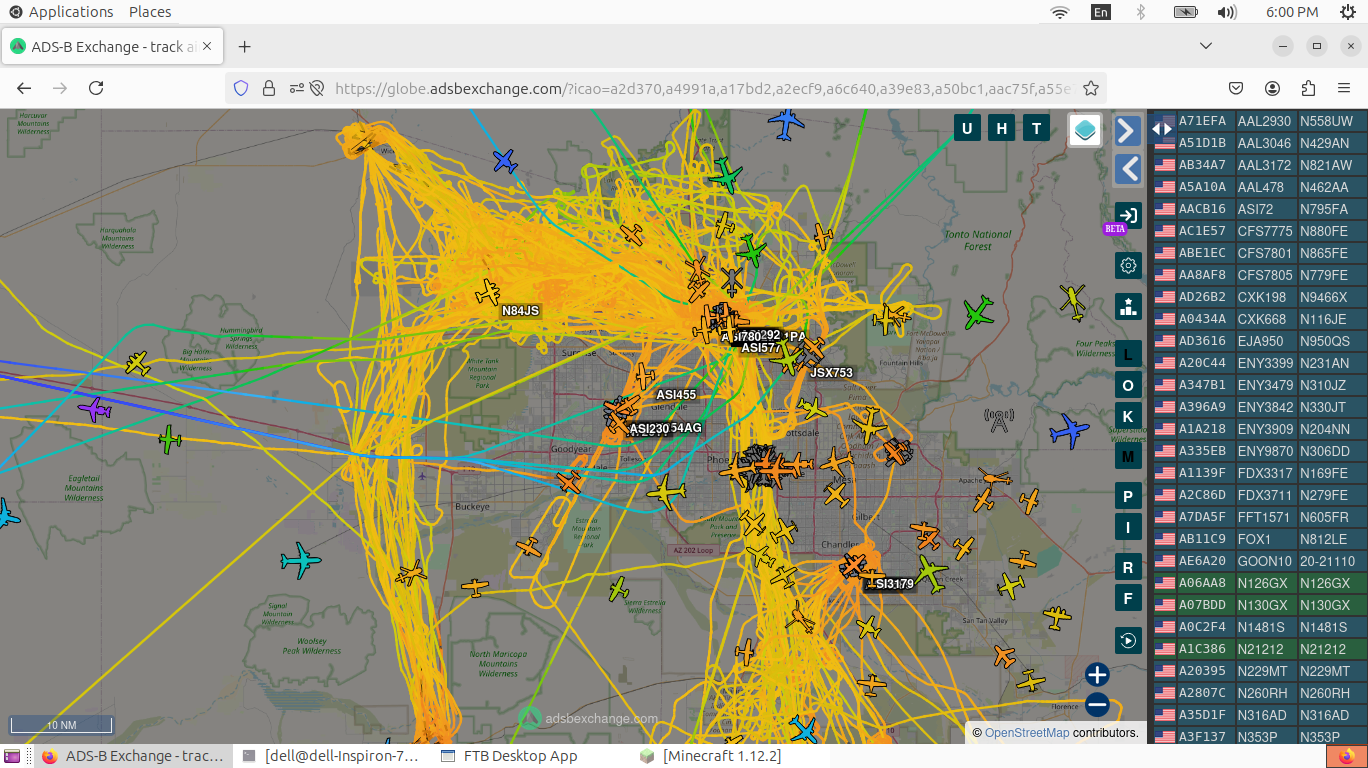Open the login icon marked BETA

1129,215
